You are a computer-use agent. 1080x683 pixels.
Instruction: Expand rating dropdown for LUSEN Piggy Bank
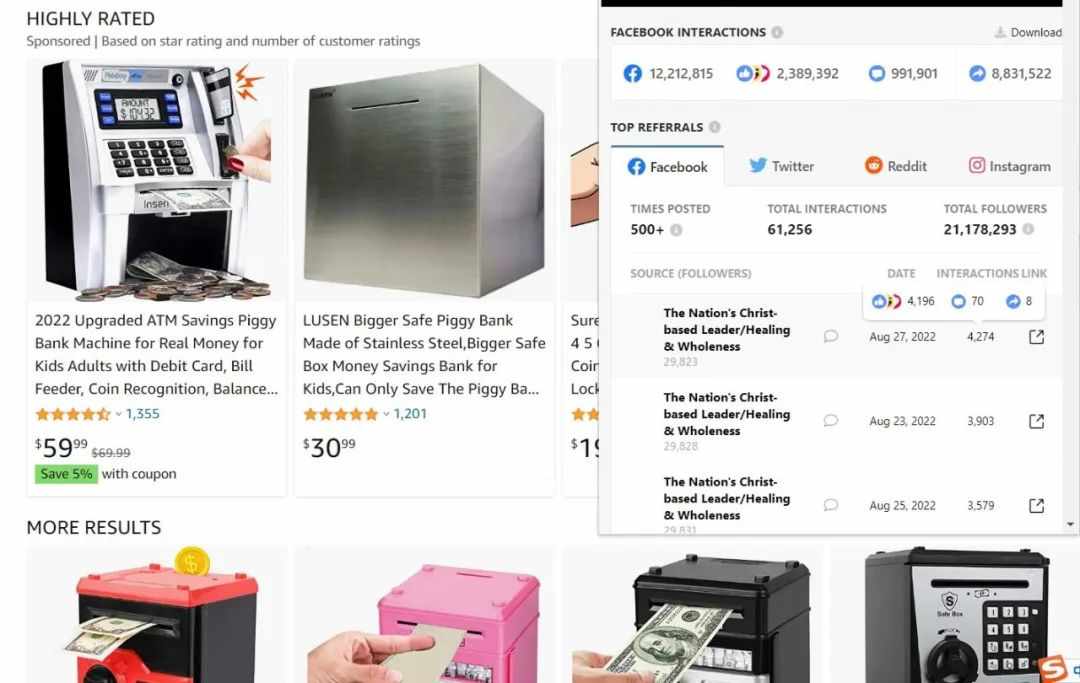[386, 414]
